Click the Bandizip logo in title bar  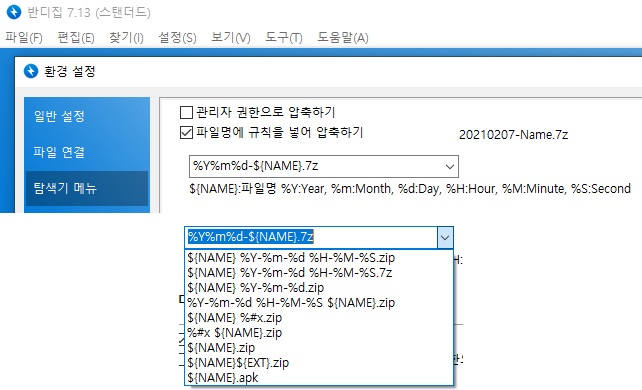click(14, 12)
